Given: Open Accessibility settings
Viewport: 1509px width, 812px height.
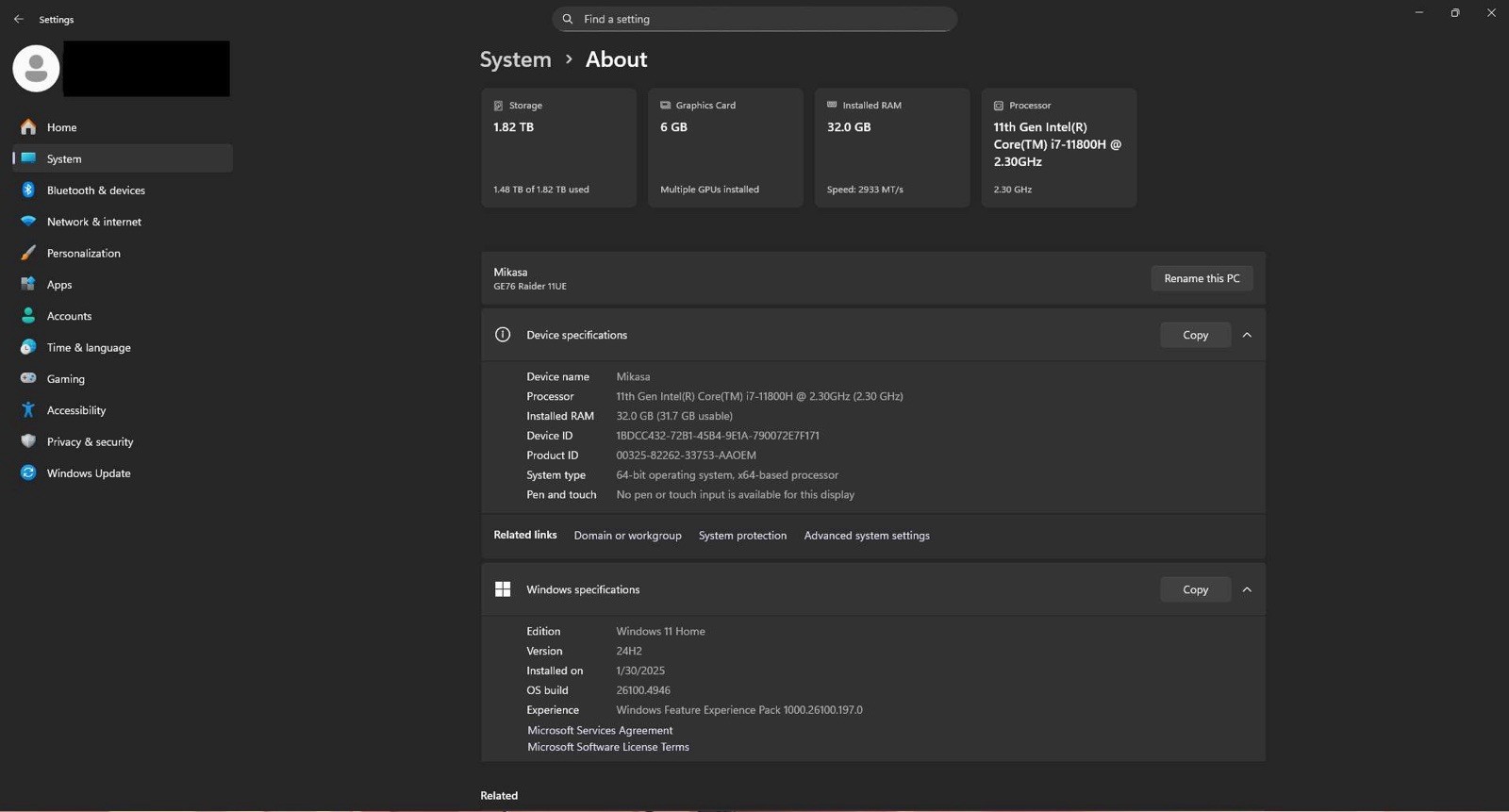Looking at the screenshot, I should click(123, 409).
